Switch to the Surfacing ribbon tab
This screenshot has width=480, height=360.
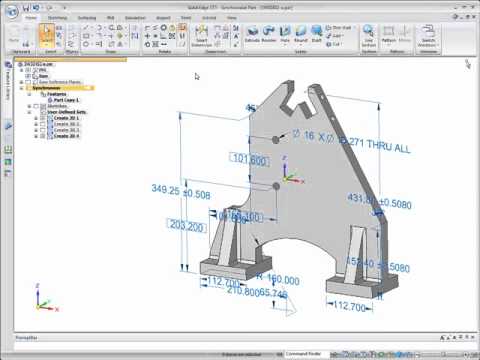[87, 18]
